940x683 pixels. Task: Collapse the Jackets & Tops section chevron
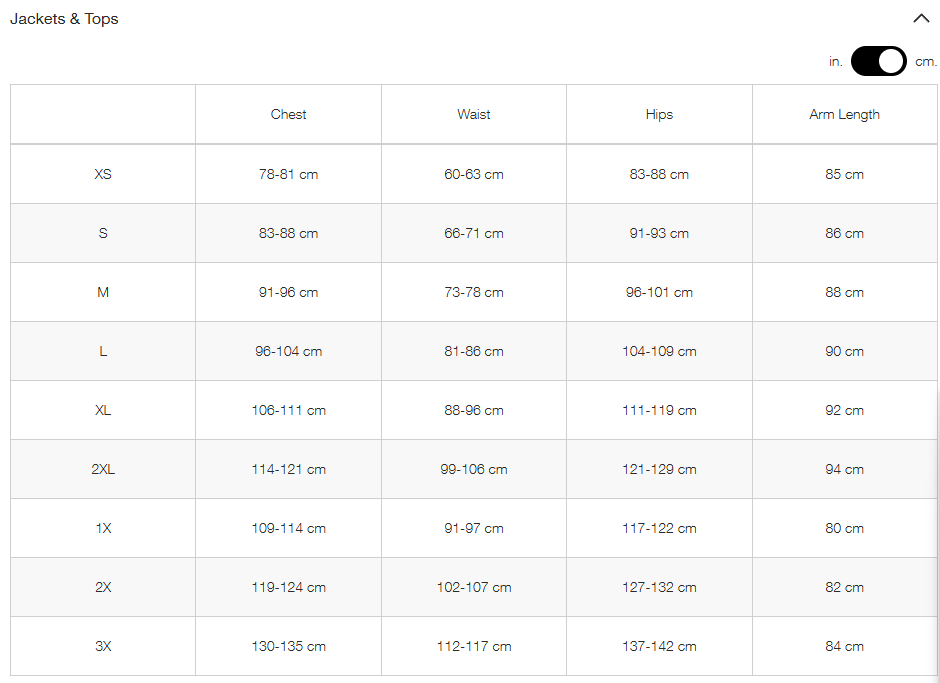[x=921, y=19]
